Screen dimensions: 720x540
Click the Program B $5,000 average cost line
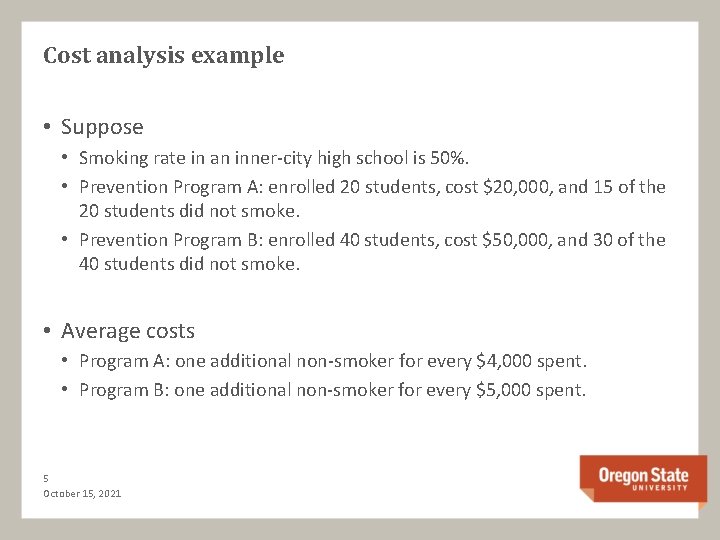332,390
